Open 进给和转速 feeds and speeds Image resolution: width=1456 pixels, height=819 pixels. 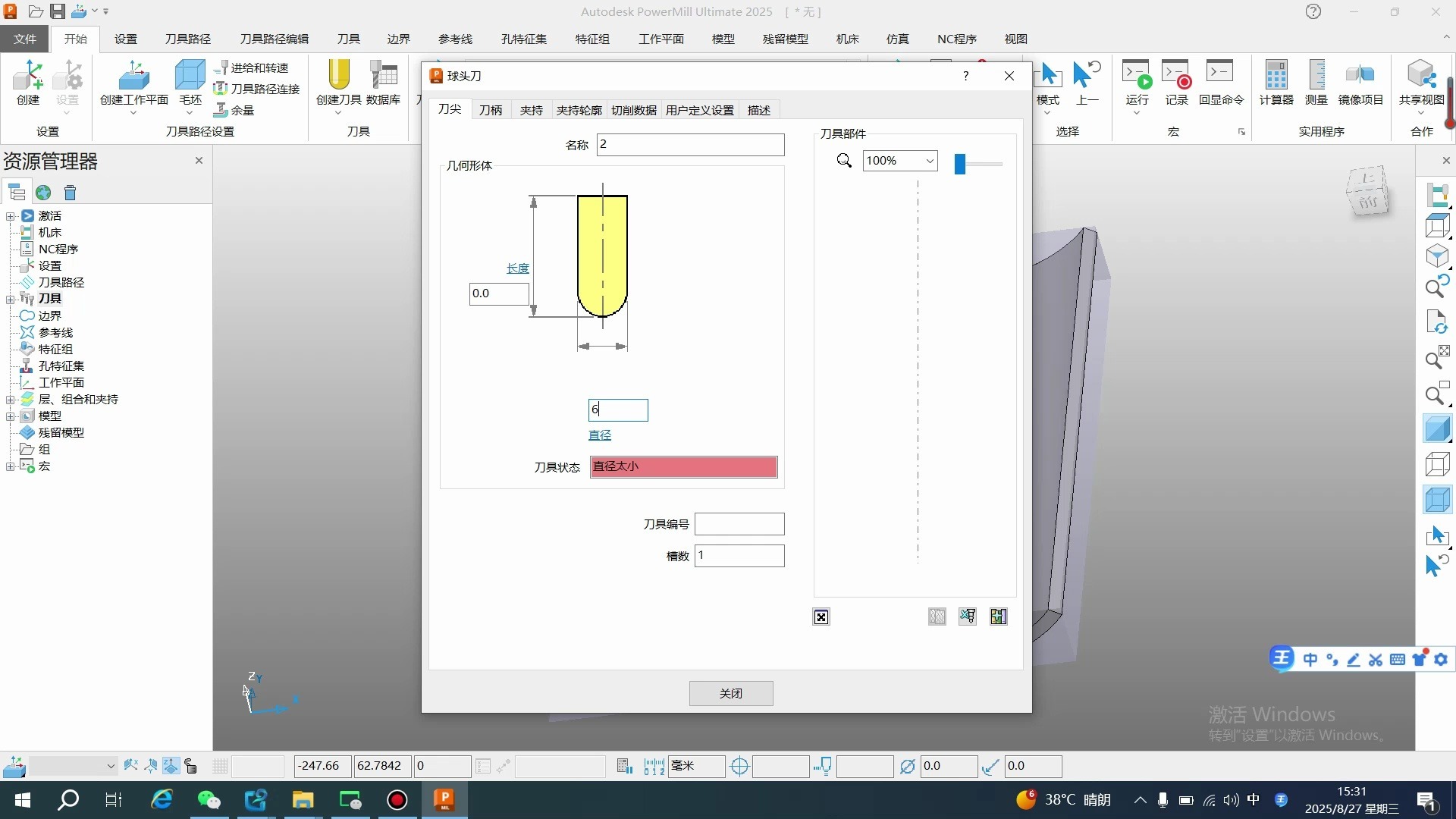252,67
